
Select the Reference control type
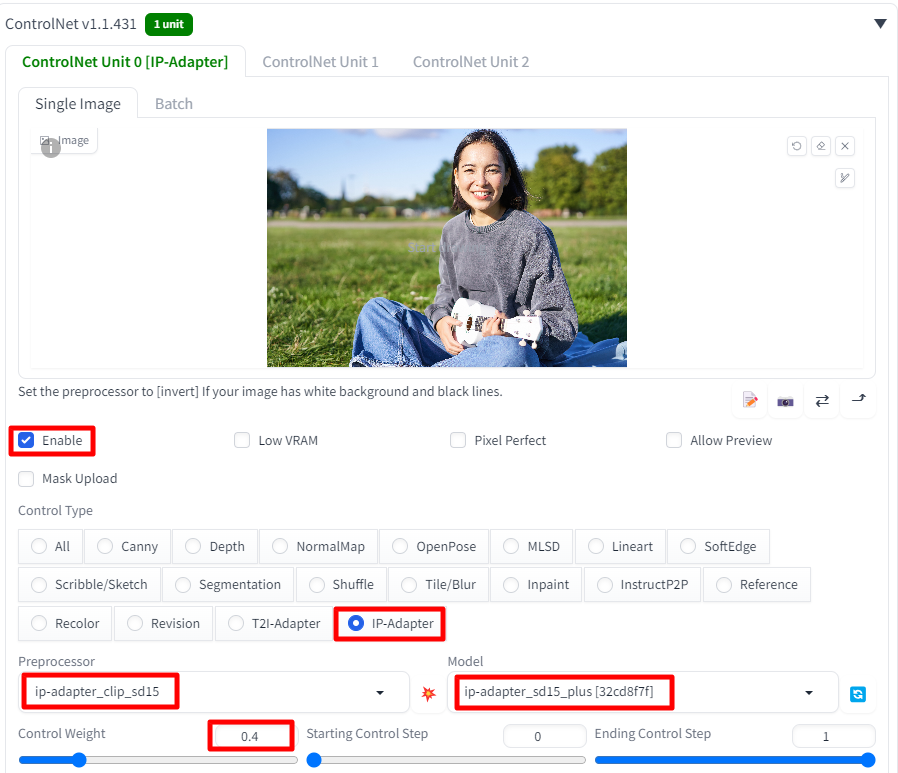(757, 585)
